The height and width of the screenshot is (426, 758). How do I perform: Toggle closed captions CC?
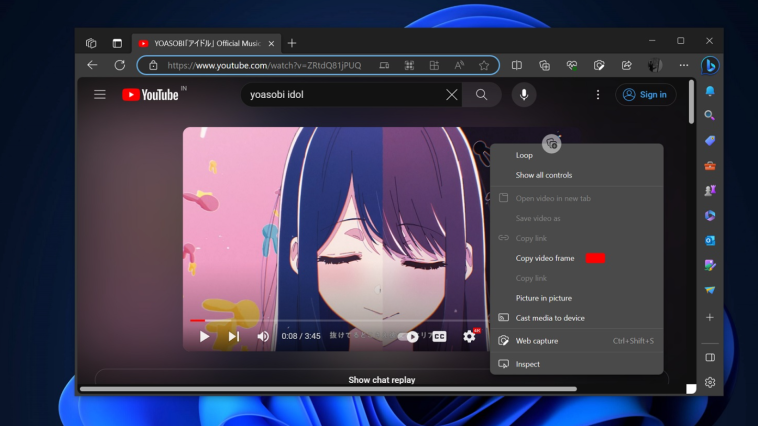click(x=439, y=336)
